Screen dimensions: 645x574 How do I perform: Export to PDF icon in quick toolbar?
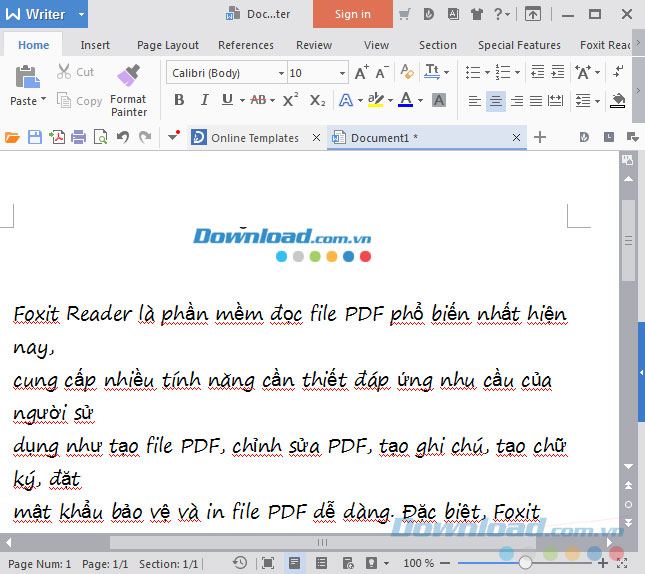57,137
